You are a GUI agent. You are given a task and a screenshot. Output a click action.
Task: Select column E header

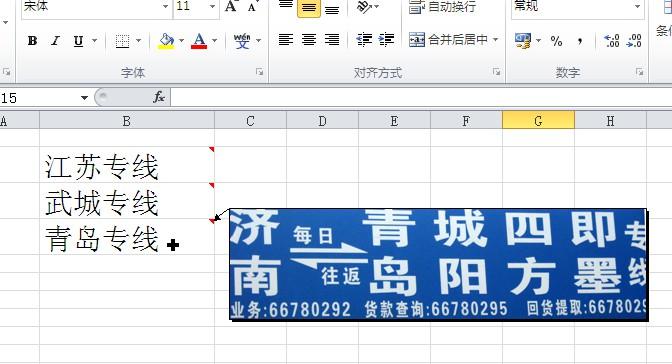tap(394, 121)
